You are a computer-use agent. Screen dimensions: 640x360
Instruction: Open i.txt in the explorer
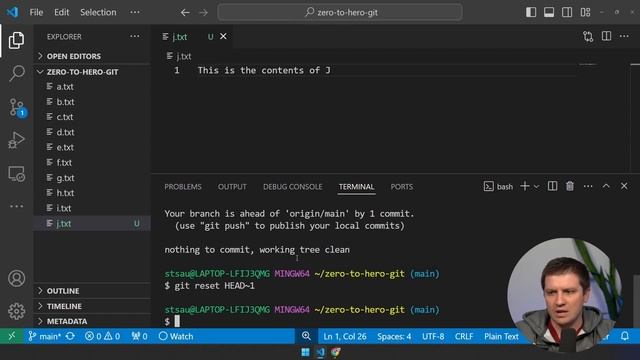tap(92, 208)
